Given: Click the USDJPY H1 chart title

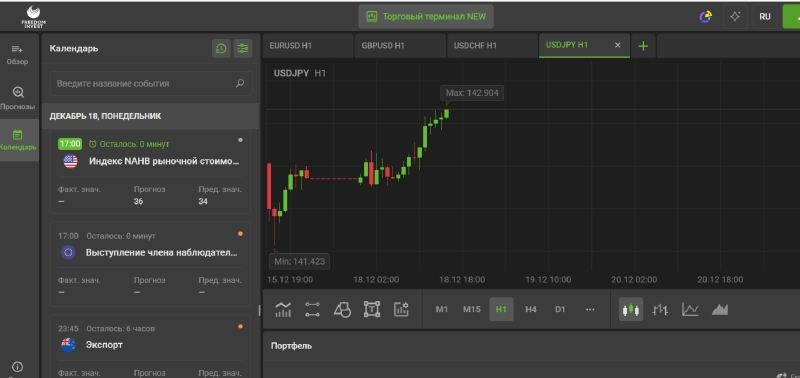Looking at the screenshot, I should coord(299,73).
